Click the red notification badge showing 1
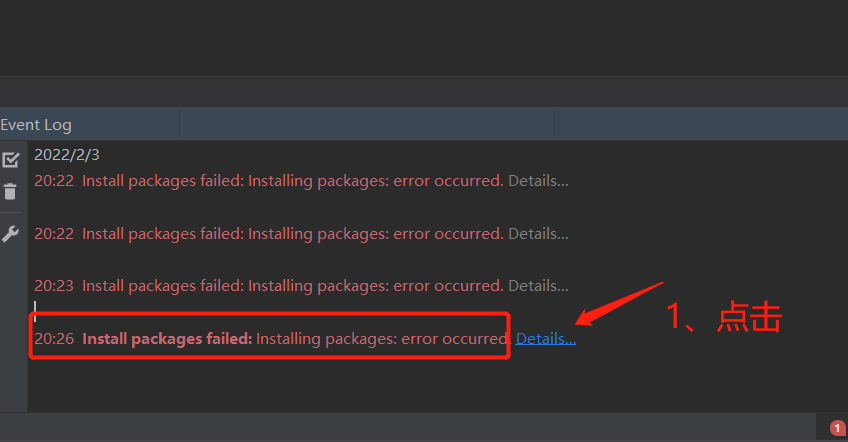Image resolution: width=848 pixels, height=442 pixels. (838, 428)
